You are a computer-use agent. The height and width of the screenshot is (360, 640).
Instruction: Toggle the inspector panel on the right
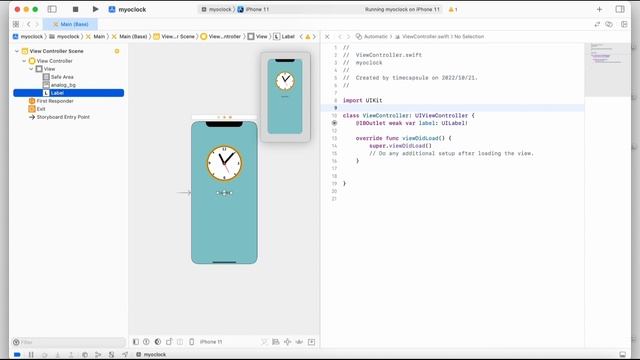pyautogui.click(x=620, y=9)
